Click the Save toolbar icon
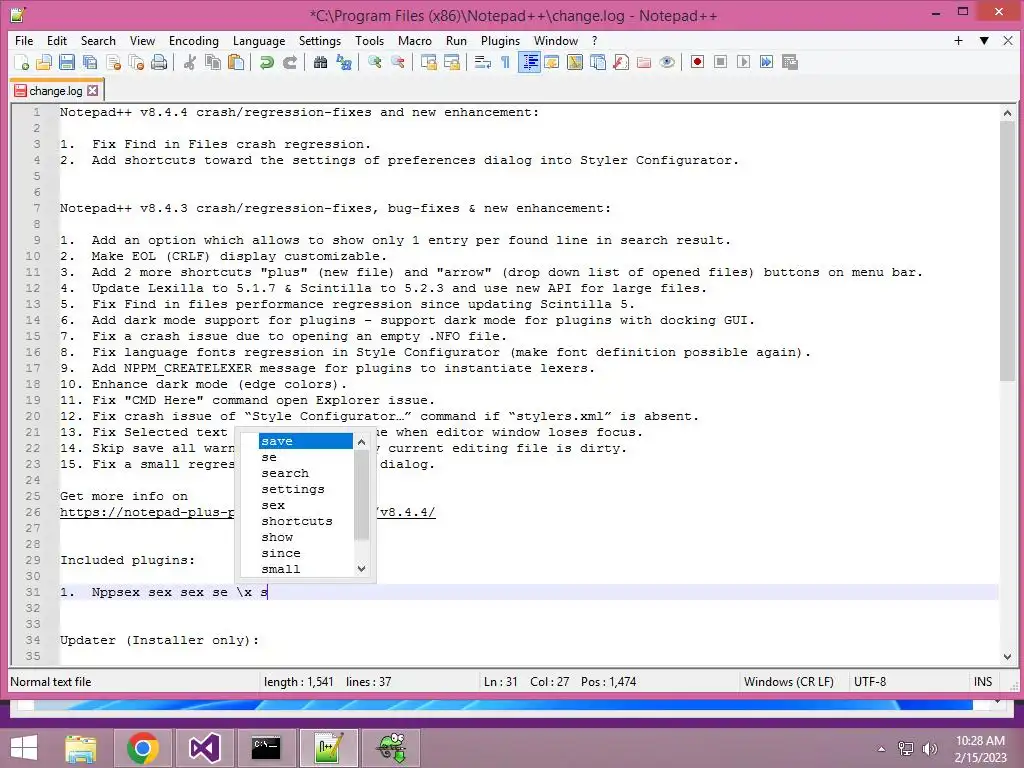Viewport: 1024px width, 768px height. click(67, 62)
